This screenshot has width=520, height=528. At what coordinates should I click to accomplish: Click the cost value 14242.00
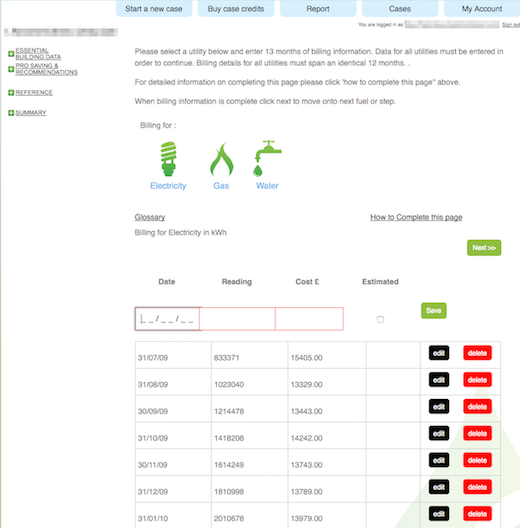pyautogui.click(x=306, y=438)
